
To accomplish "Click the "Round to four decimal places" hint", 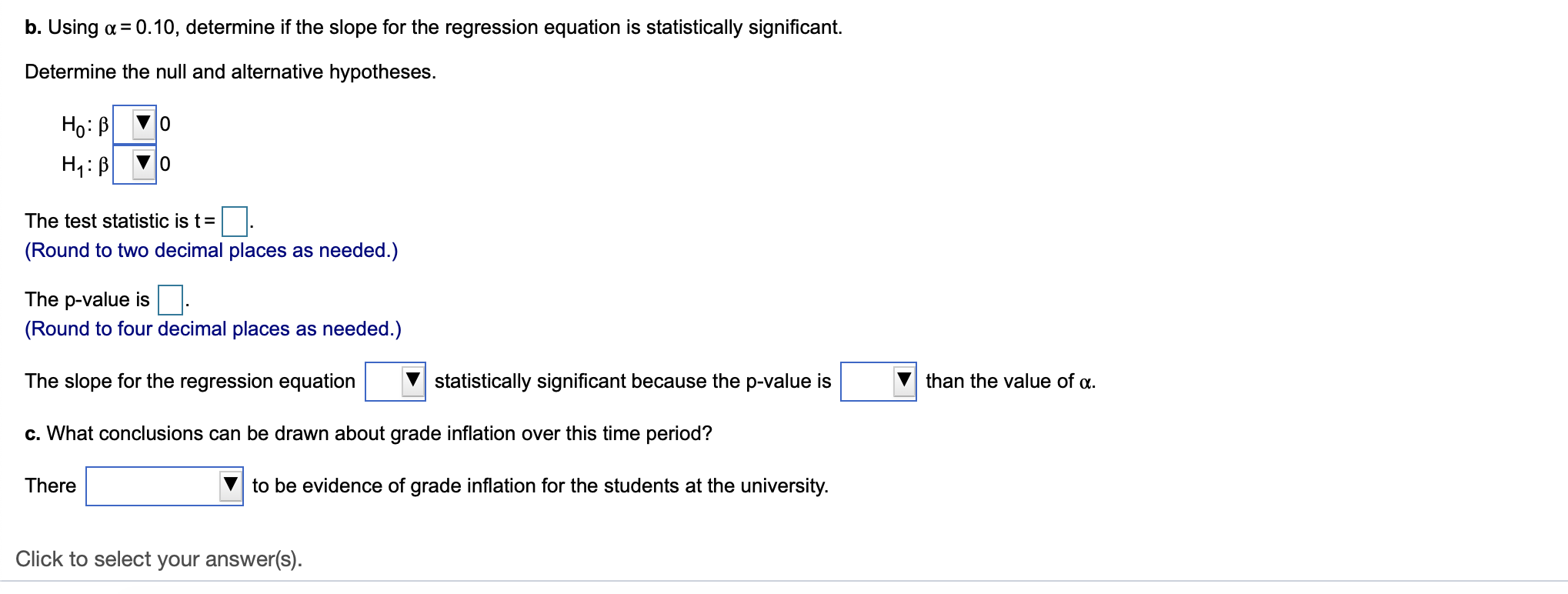I will [213, 329].
